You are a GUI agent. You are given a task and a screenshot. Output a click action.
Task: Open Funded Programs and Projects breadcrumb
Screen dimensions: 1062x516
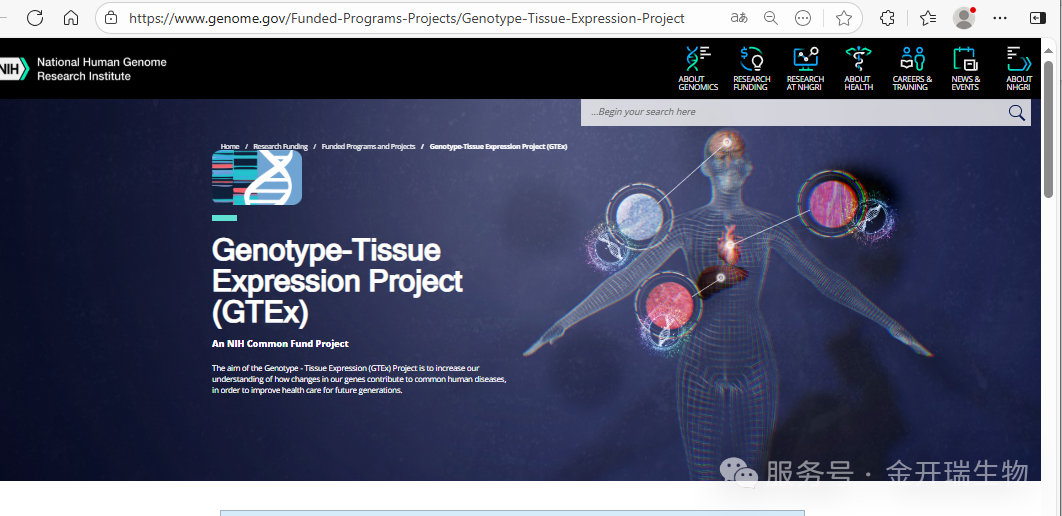pyautogui.click(x=368, y=146)
